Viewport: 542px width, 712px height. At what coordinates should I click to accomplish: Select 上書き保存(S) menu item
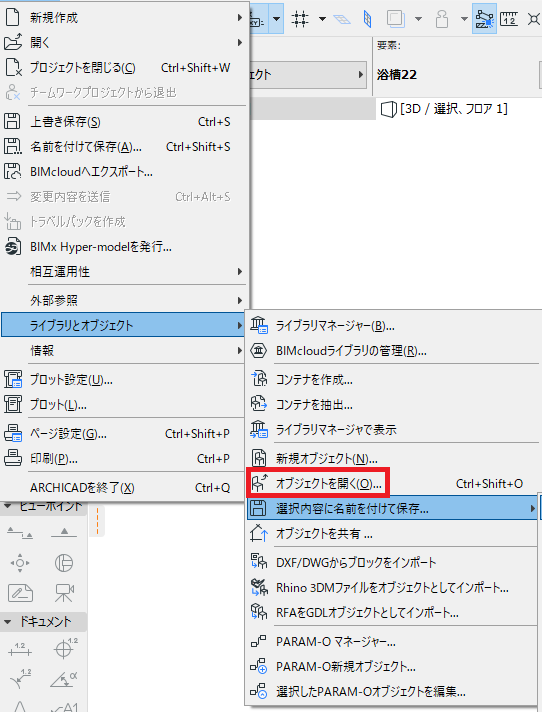(123, 122)
